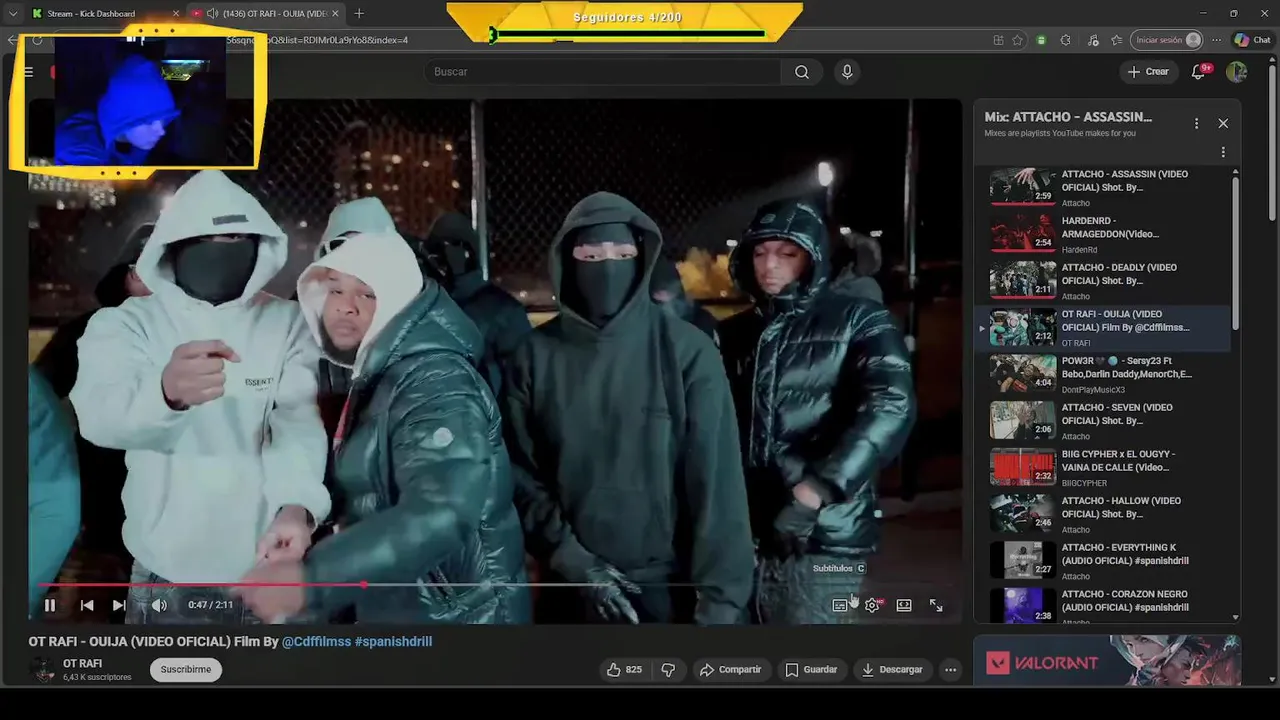Open the YouTube guide hamburger menu
Image resolution: width=1280 pixels, height=720 pixels.
click(29, 72)
